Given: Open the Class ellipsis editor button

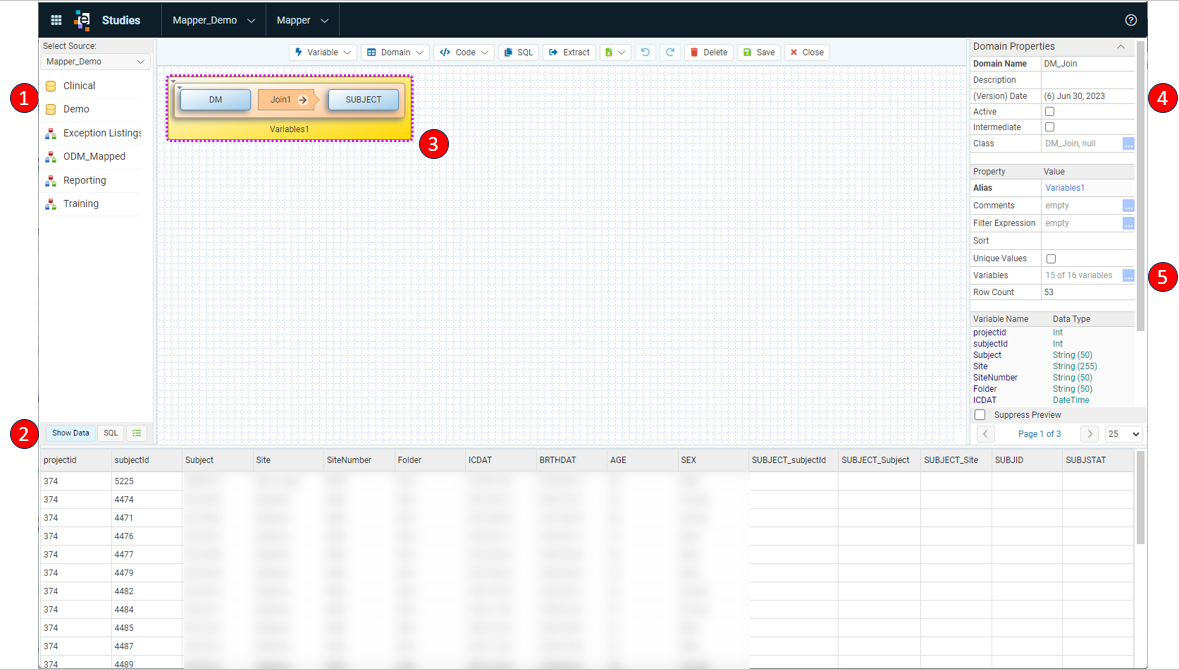Looking at the screenshot, I should 1128,144.
